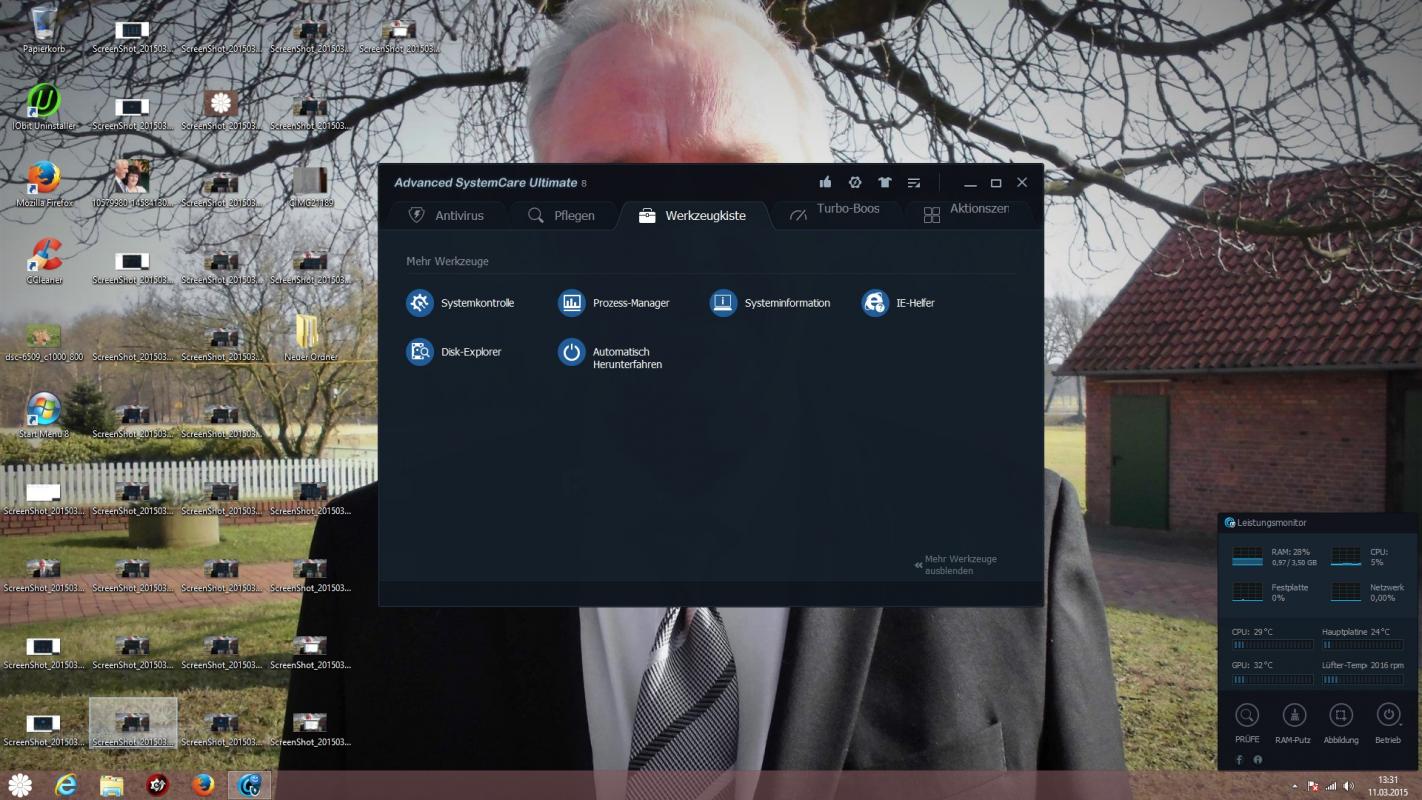Click the Leistungsmonitor title logo
Screen dimensions: 1422x800
point(1230,522)
